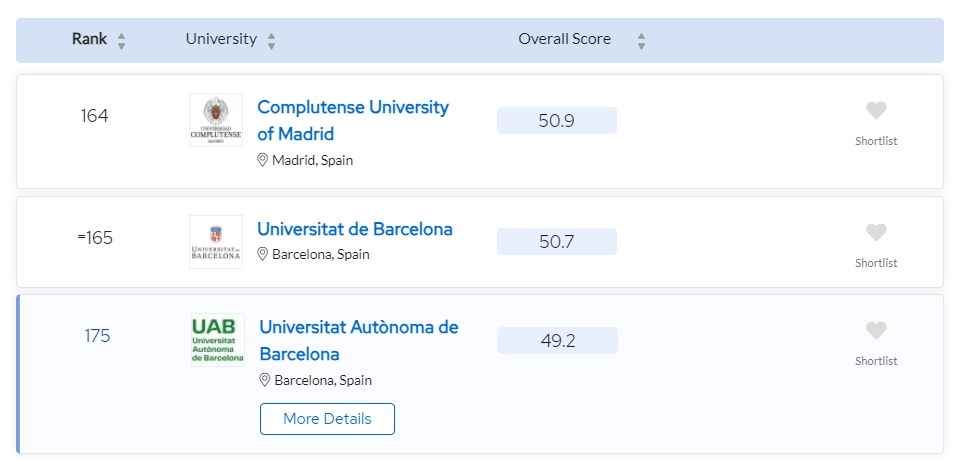The image size is (960, 462).
Task: Sort table by Rank arrows
Action: tap(122, 41)
